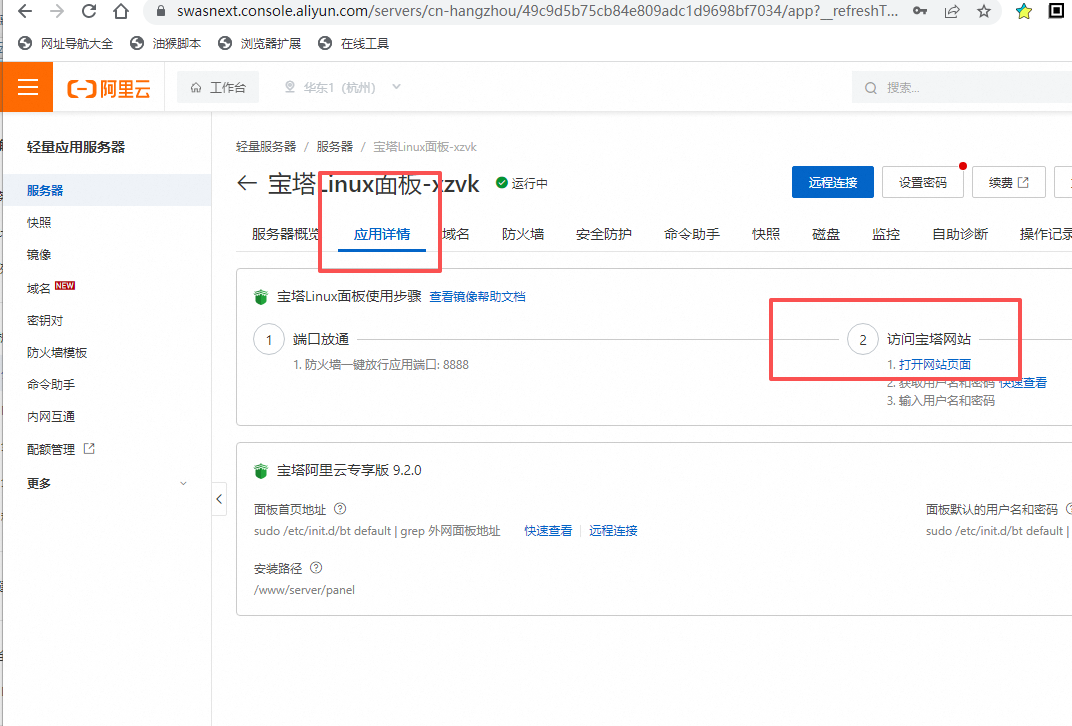The height and width of the screenshot is (726, 1072).
Task: Click the 设置密码 button
Action: [x=922, y=182]
